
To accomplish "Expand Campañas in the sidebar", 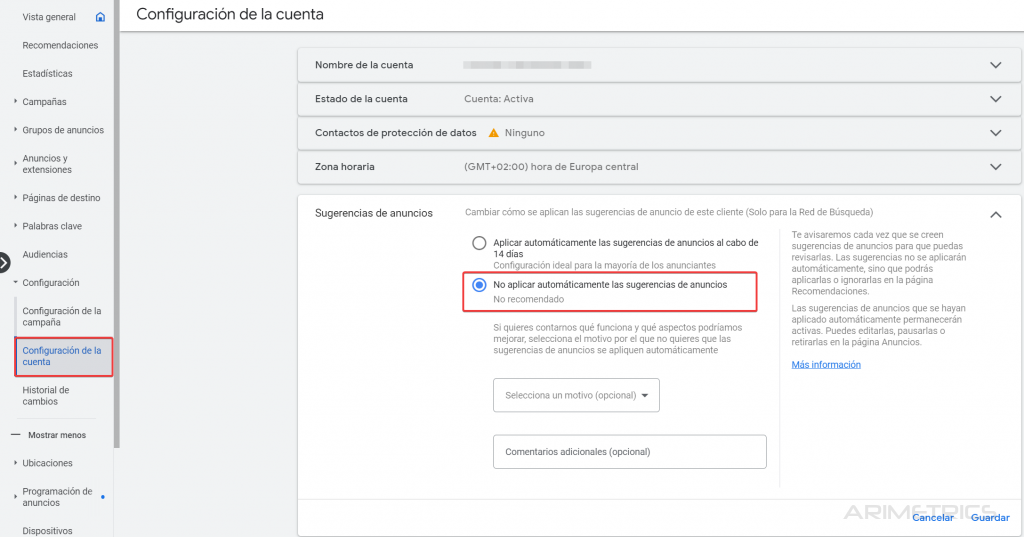I will (15, 101).
